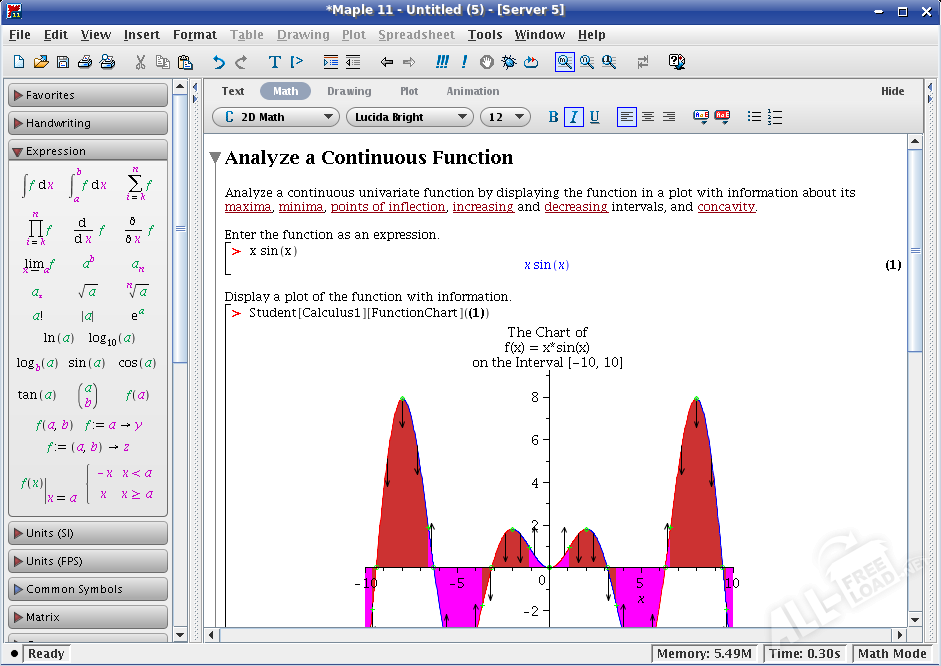This screenshot has height=666, width=941.
Task: Open the 2D Math style dropdown
Action: [276, 117]
